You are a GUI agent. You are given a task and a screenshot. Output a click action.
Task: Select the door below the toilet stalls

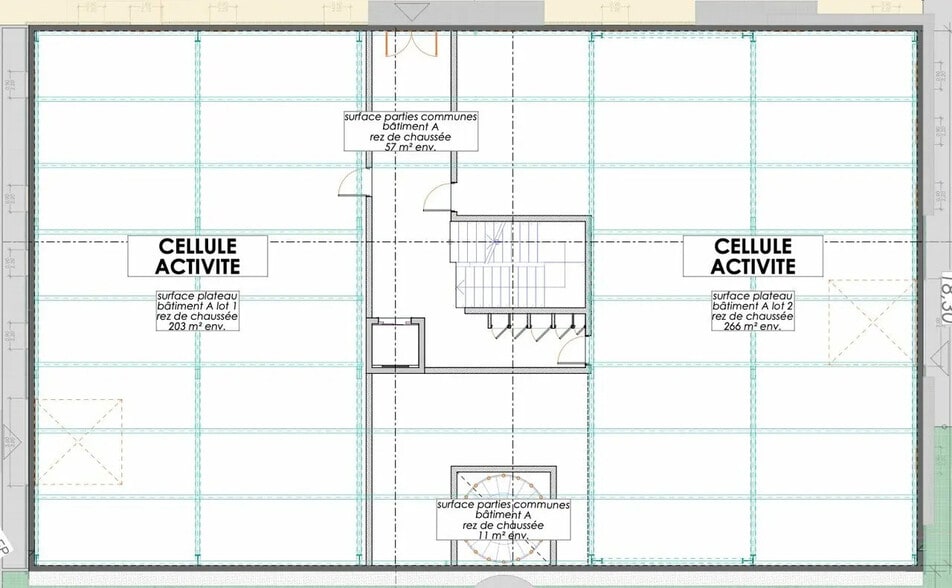571,350
